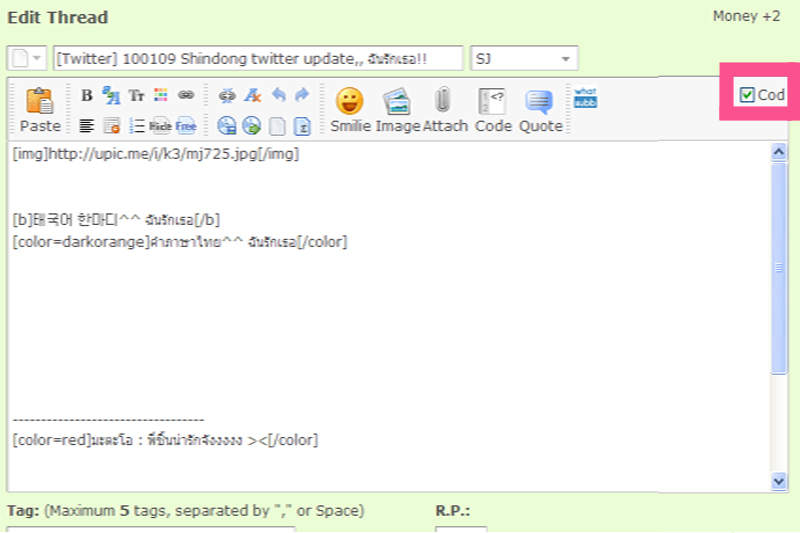
Task: Click the undo arrow icon
Action: pos(278,95)
